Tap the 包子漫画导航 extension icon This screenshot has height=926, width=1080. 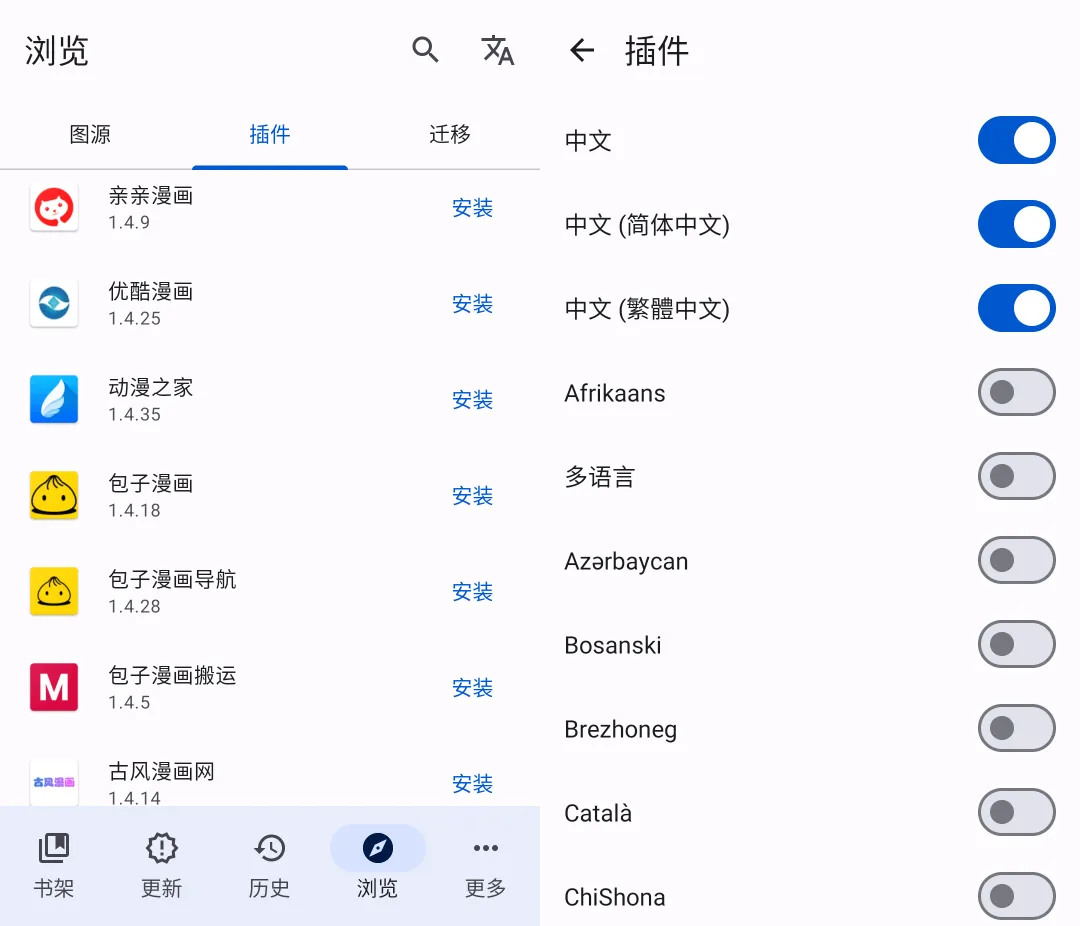tap(54, 591)
